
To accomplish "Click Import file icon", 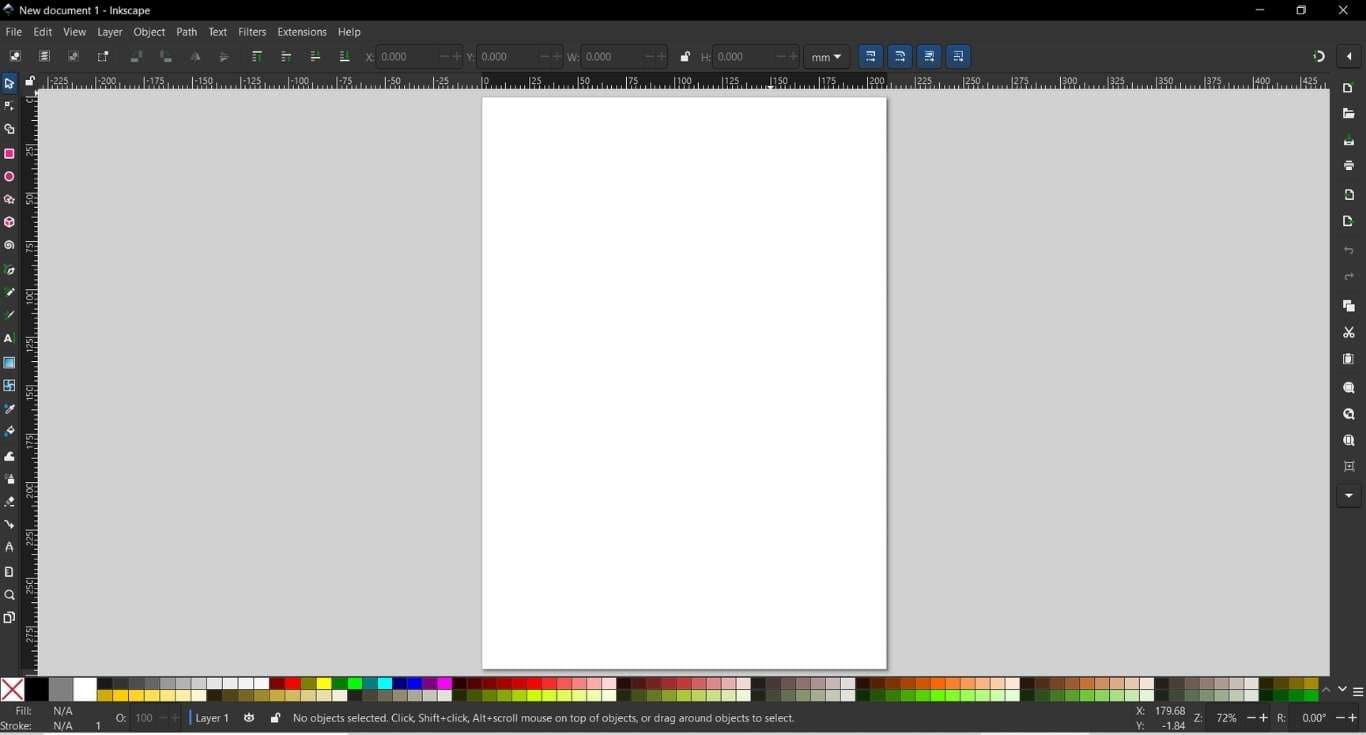I will pos(1349,195).
